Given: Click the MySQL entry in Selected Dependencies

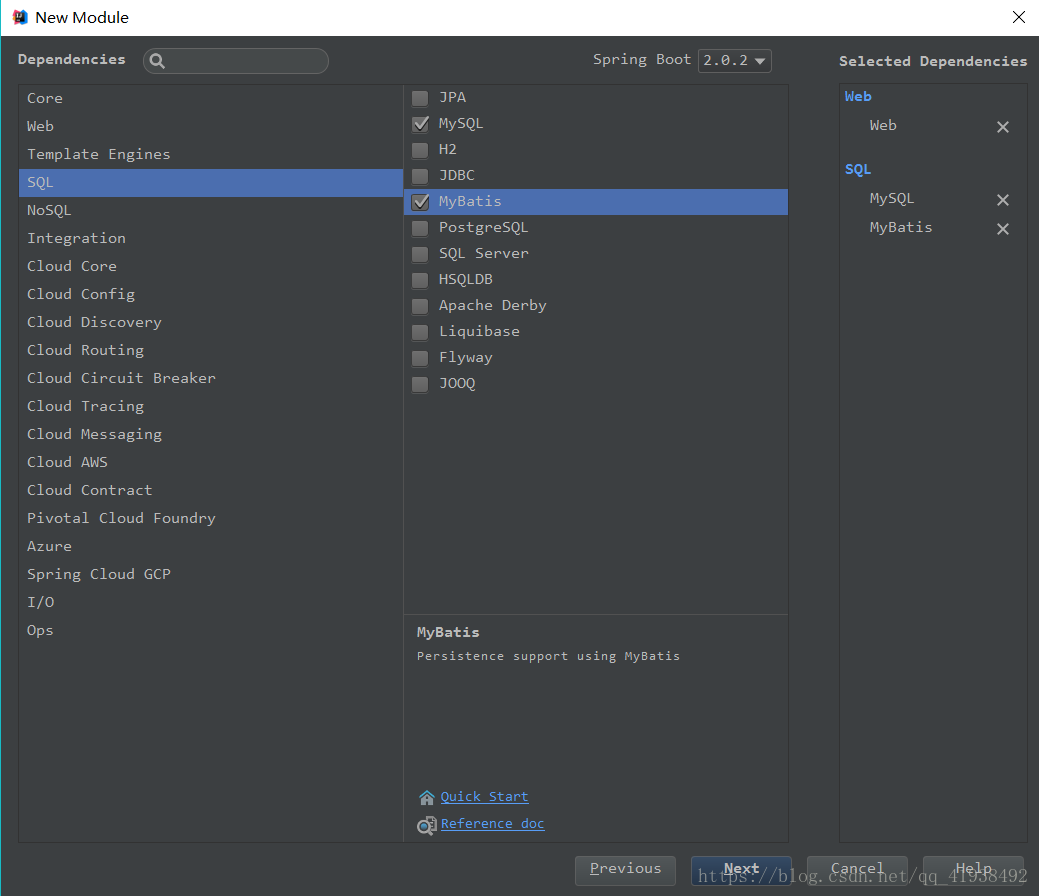Looking at the screenshot, I should click(x=891, y=198).
